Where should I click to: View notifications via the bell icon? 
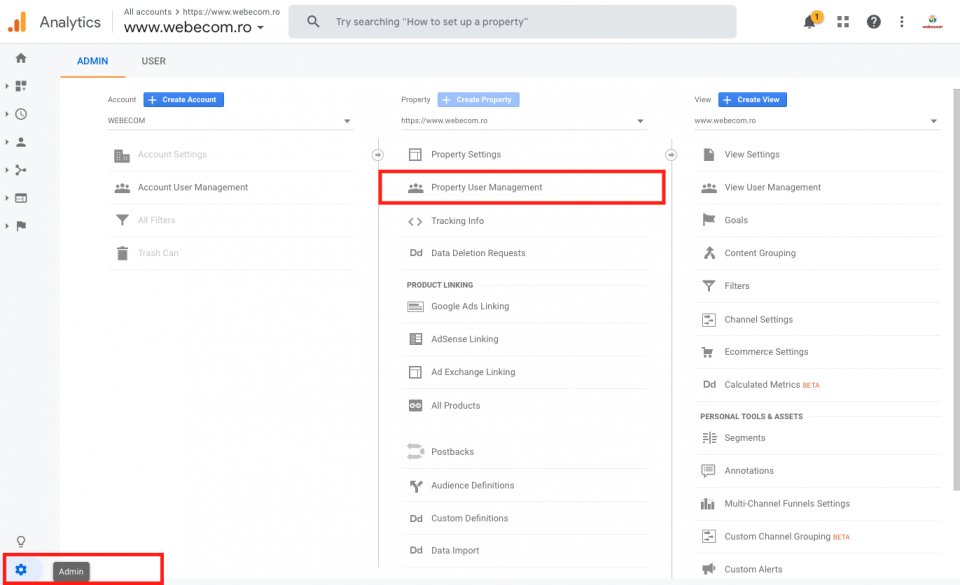(x=810, y=21)
